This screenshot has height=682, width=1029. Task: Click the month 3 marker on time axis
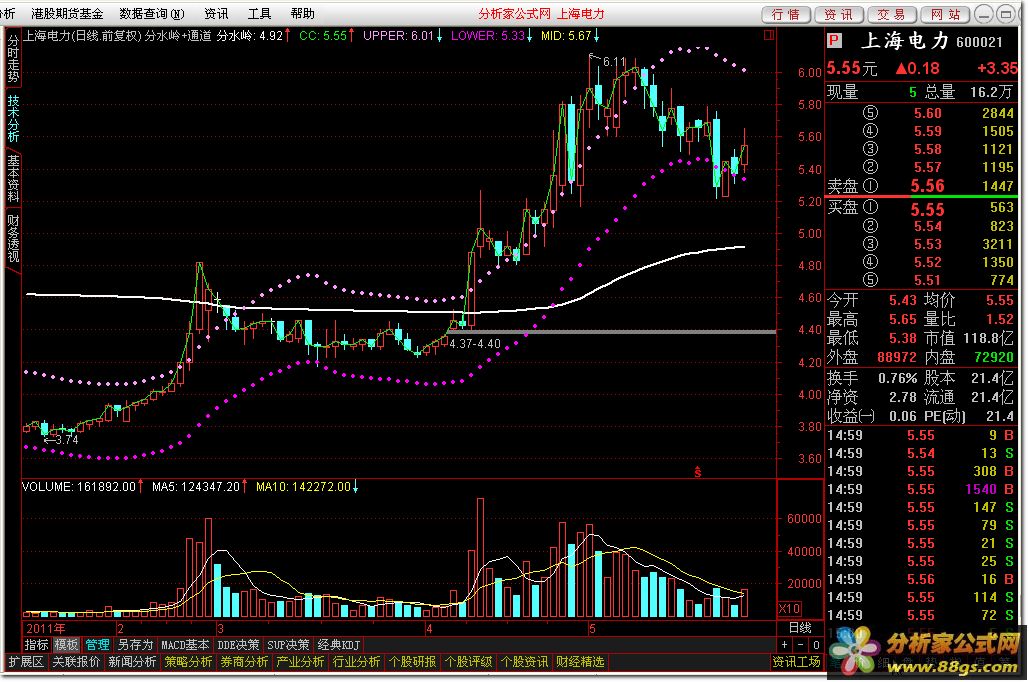coord(220,628)
